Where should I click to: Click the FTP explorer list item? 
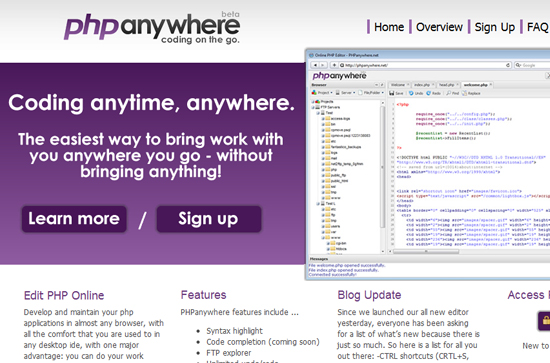(228, 352)
